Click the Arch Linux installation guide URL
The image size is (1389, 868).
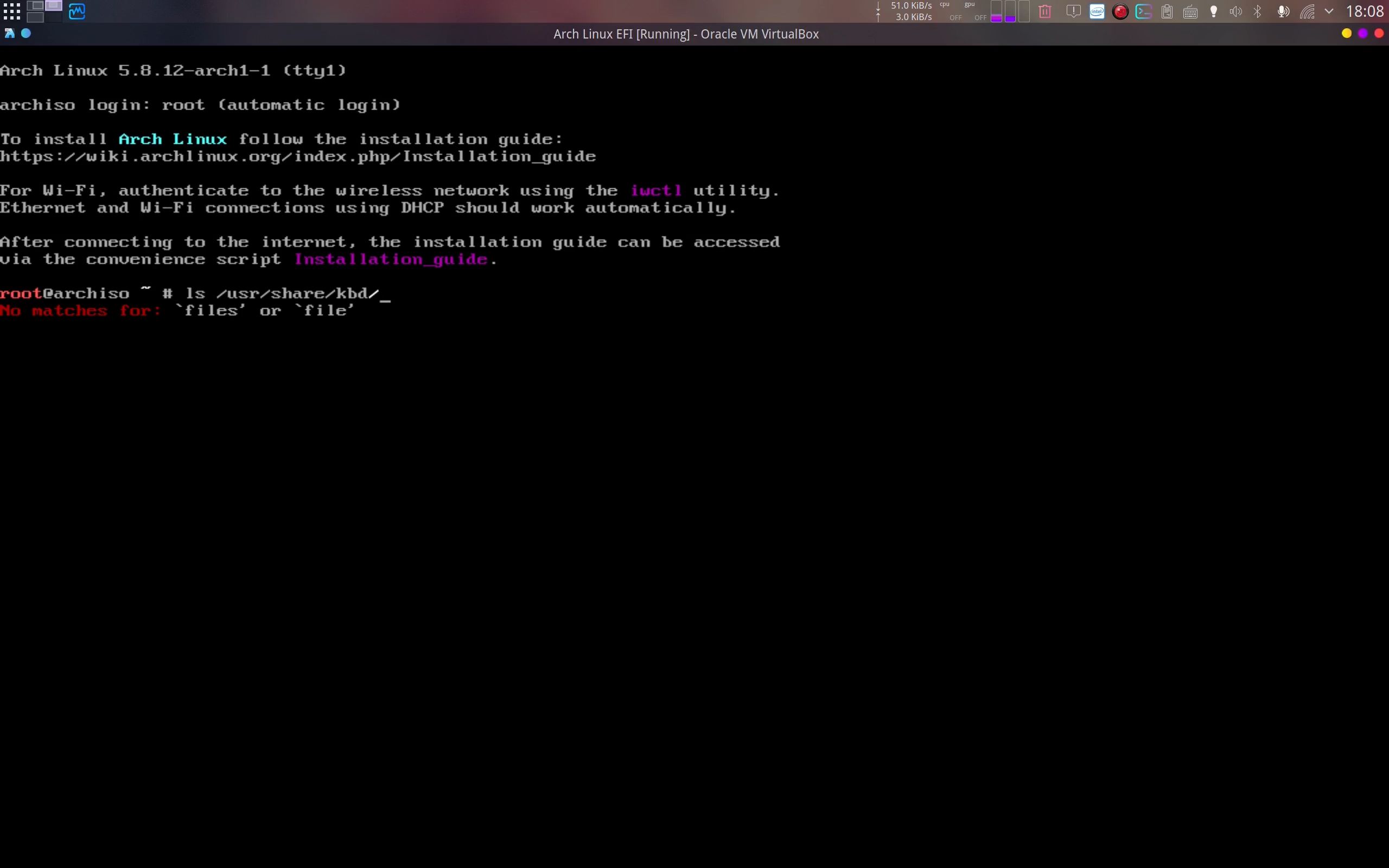click(298, 156)
